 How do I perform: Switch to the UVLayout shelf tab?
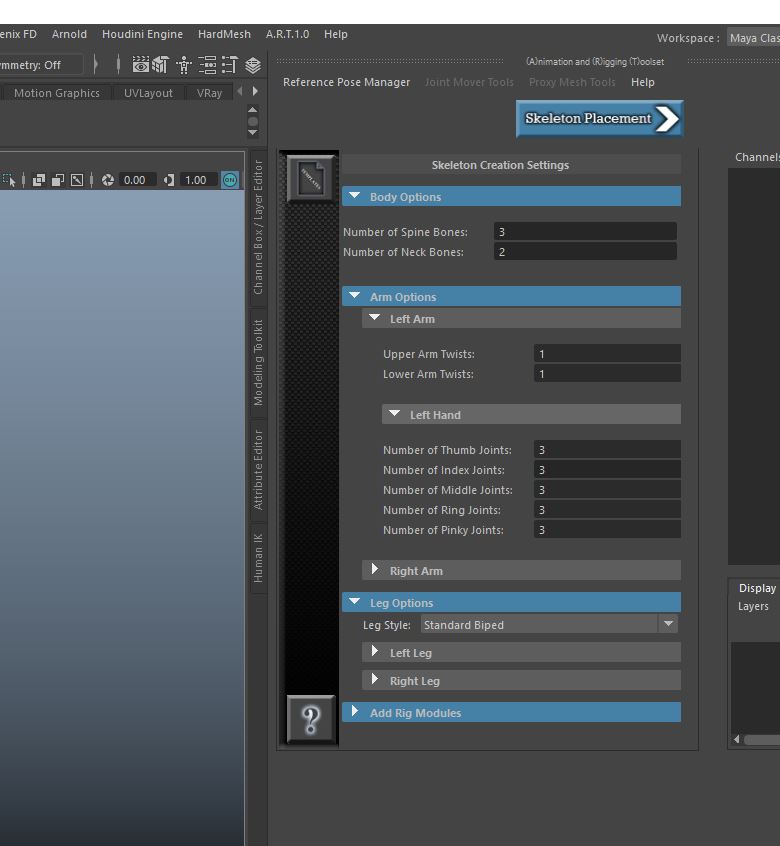(148, 93)
